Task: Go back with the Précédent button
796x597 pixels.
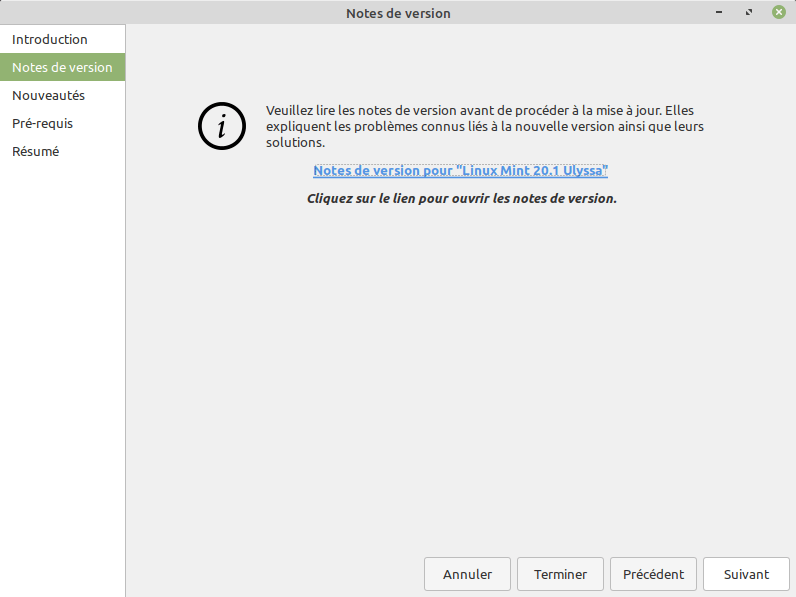Action: coord(653,574)
